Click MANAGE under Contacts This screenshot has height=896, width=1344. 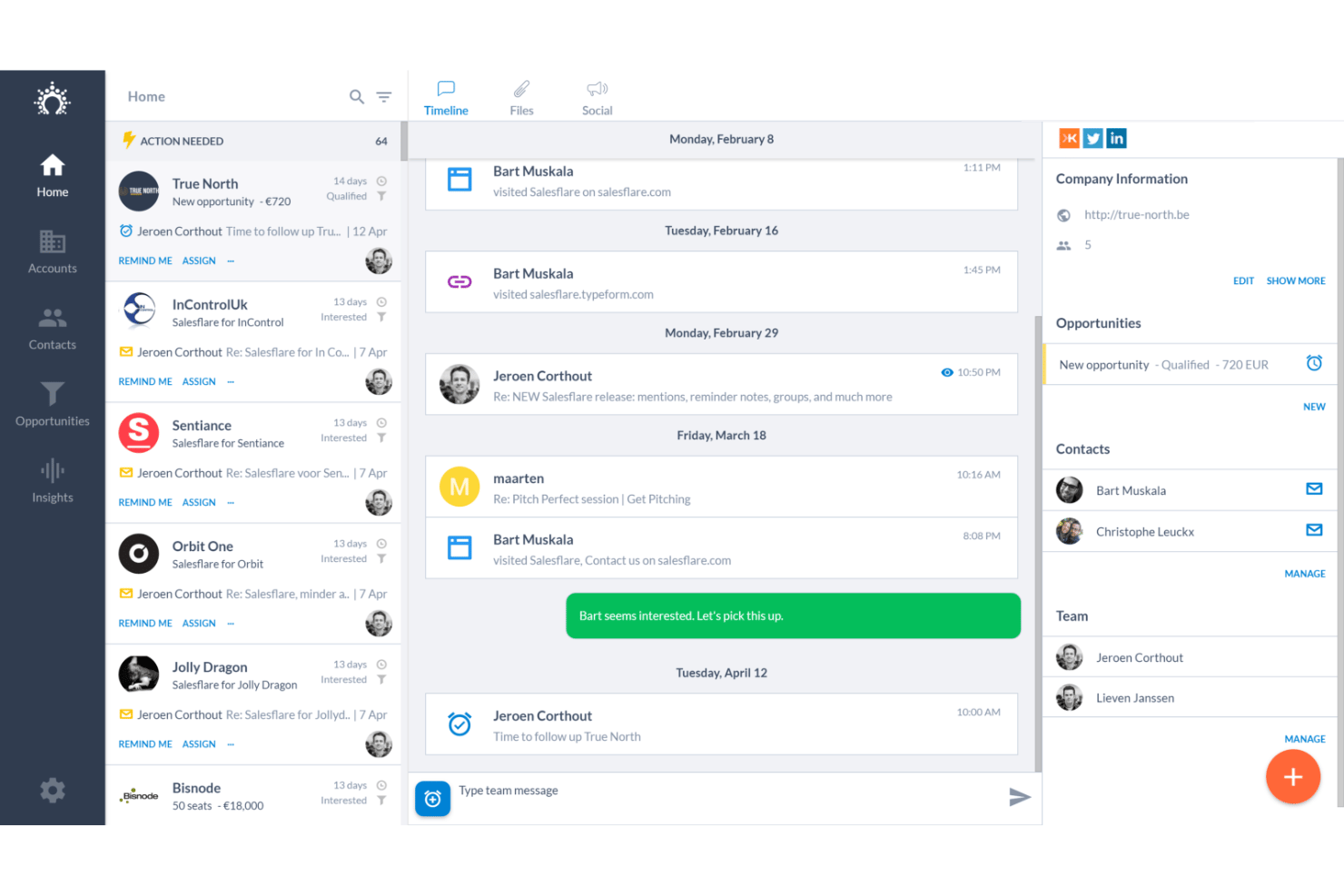point(1305,574)
